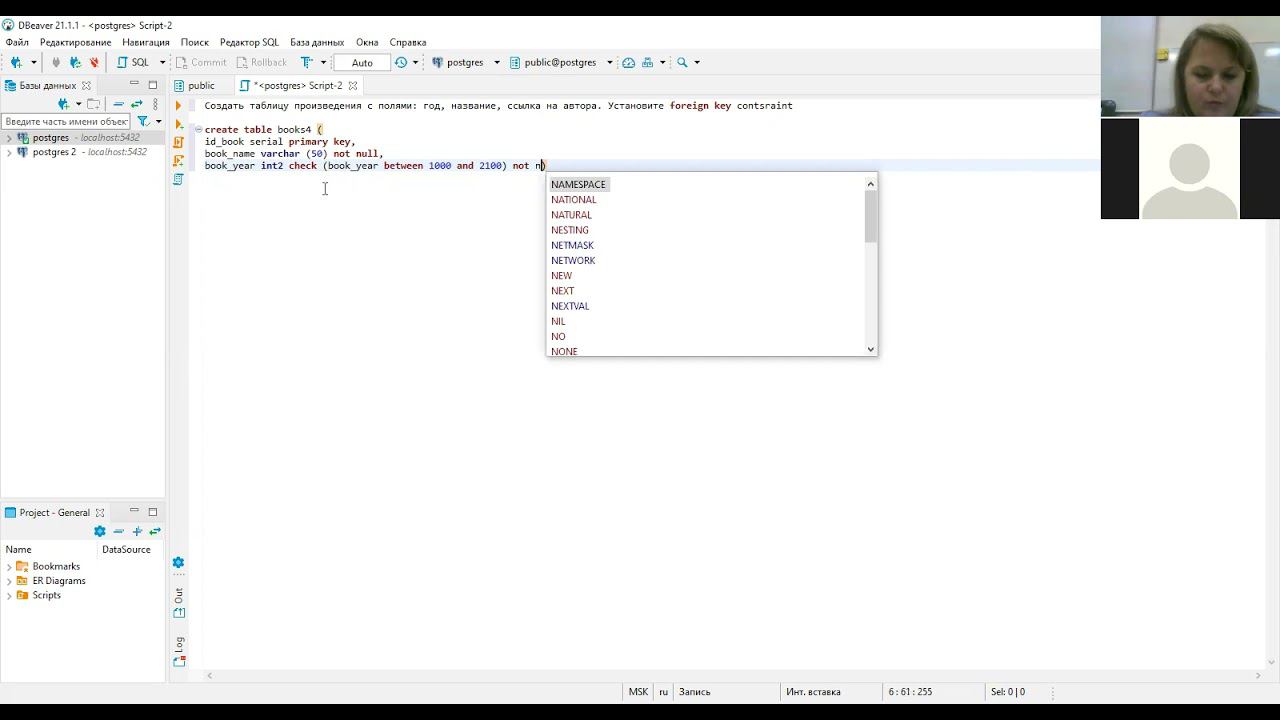Screen dimensions: 1280x720
Task: Click the execute script icon
Action: coord(178,142)
